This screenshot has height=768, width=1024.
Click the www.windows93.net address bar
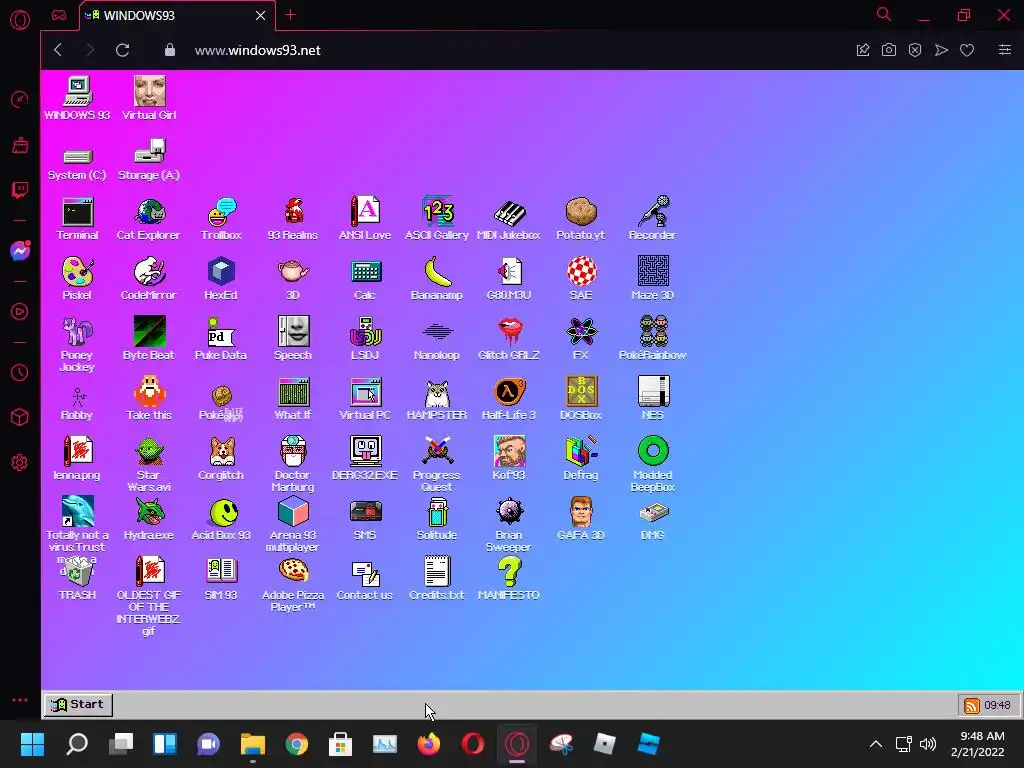pos(257,50)
